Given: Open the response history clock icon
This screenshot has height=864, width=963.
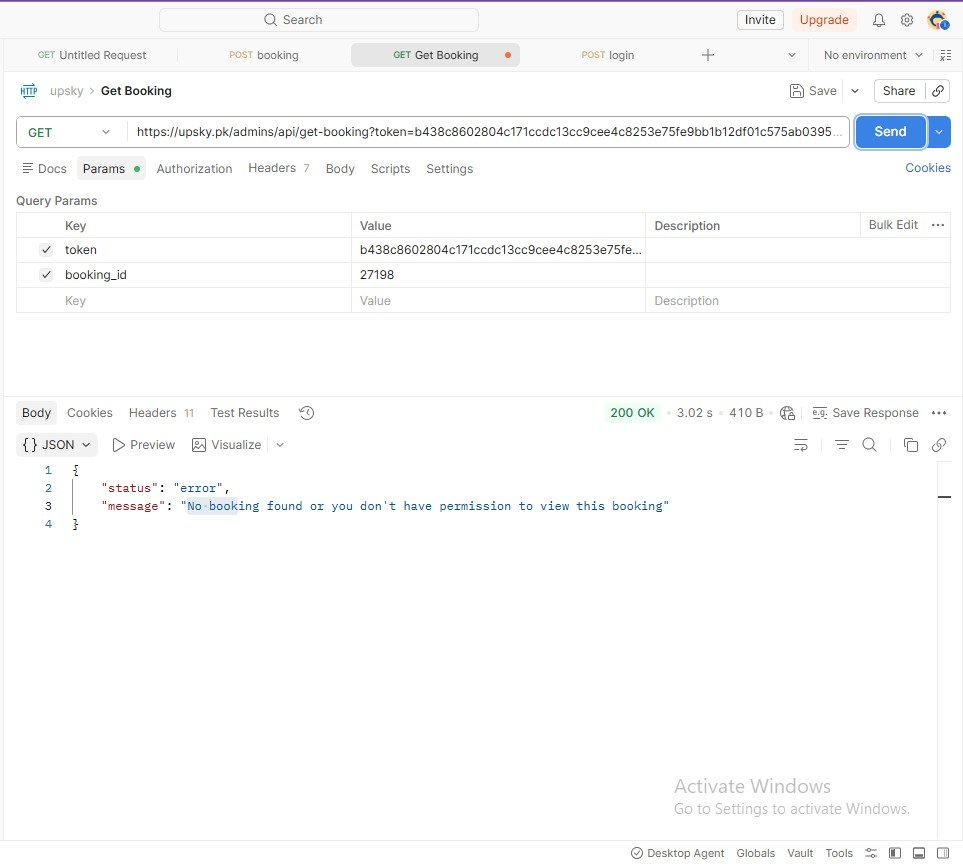Looking at the screenshot, I should pos(306,413).
